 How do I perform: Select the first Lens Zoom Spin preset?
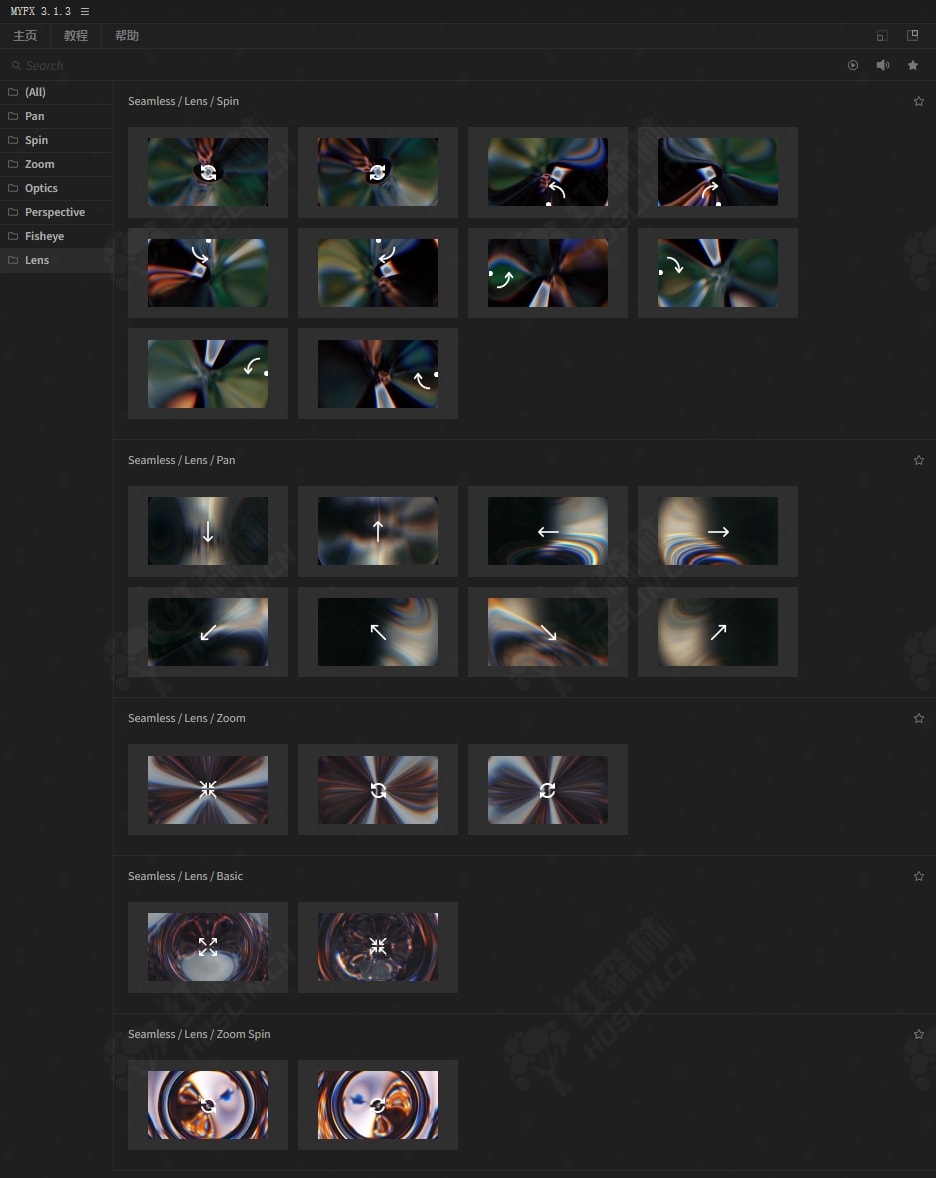tap(208, 1105)
